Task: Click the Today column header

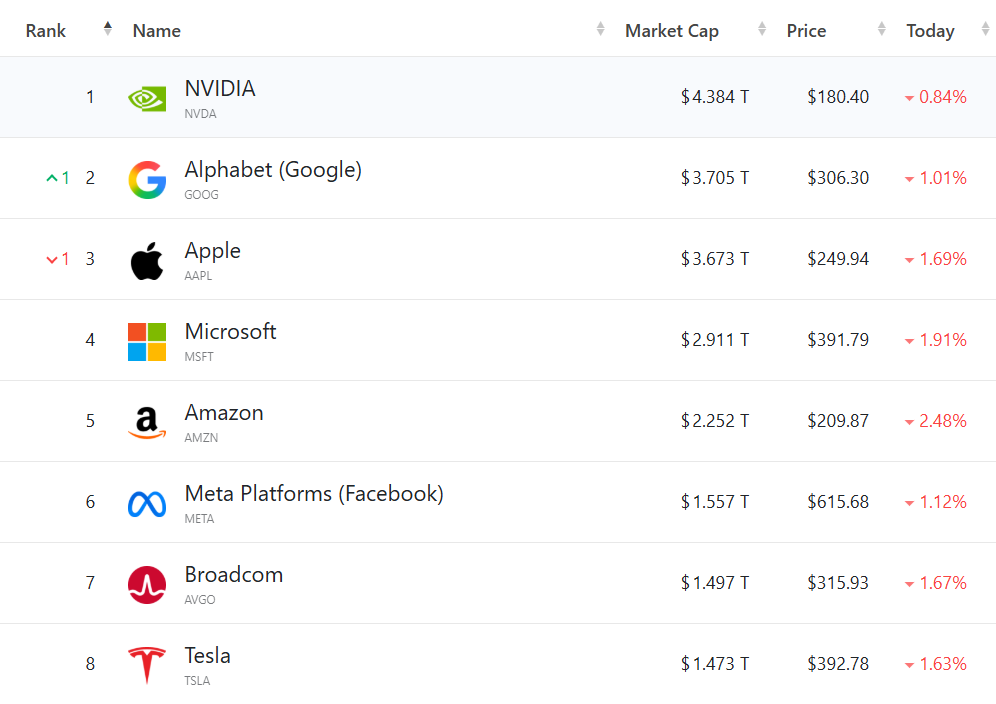Action: pyautogui.click(x=930, y=31)
